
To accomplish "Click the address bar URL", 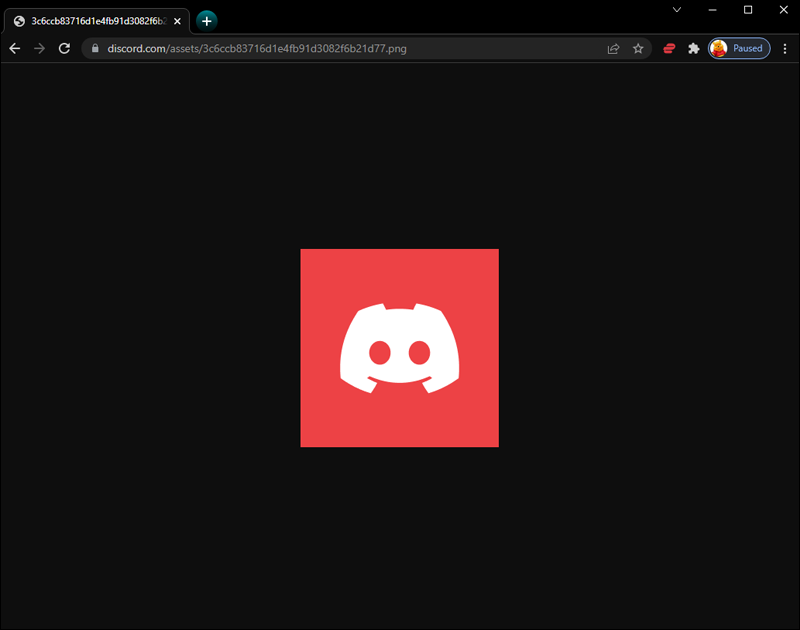I will (257, 48).
